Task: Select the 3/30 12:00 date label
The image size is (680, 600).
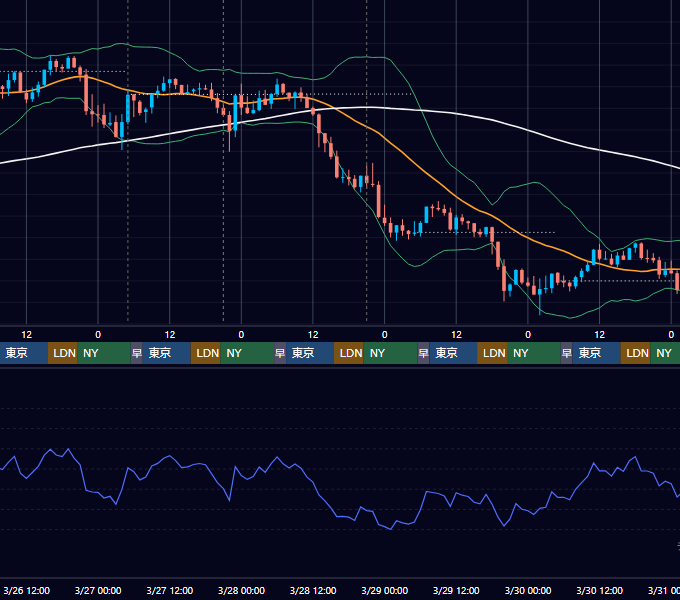Action: (x=599, y=590)
